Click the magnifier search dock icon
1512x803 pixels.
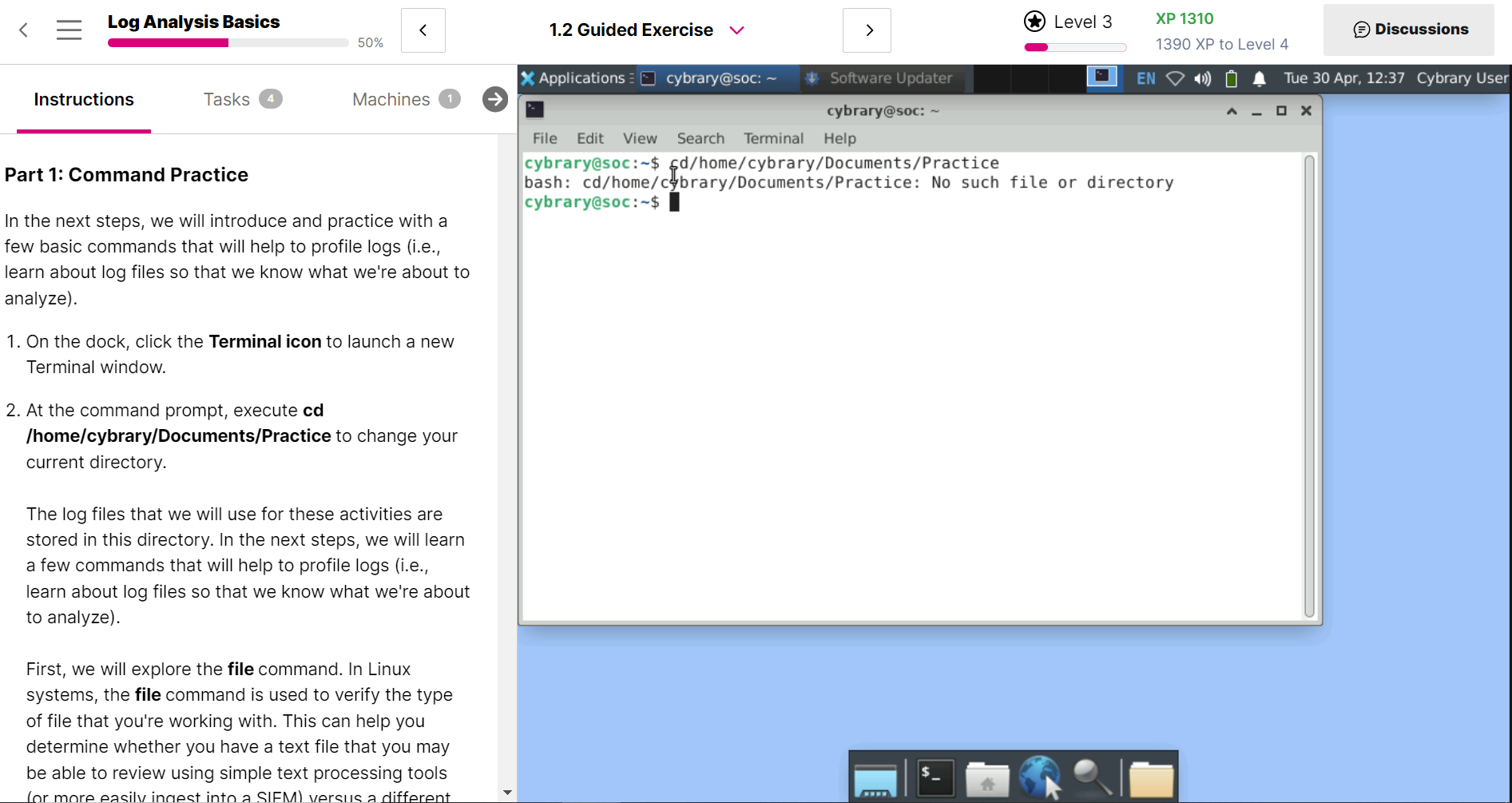coord(1091,777)
